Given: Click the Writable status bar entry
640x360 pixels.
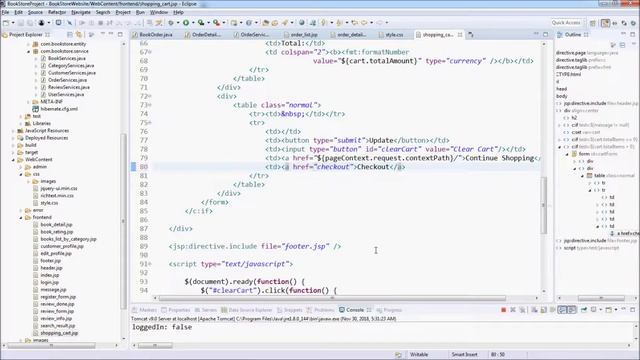Looking at the screenshot, I should coord(419,354).
